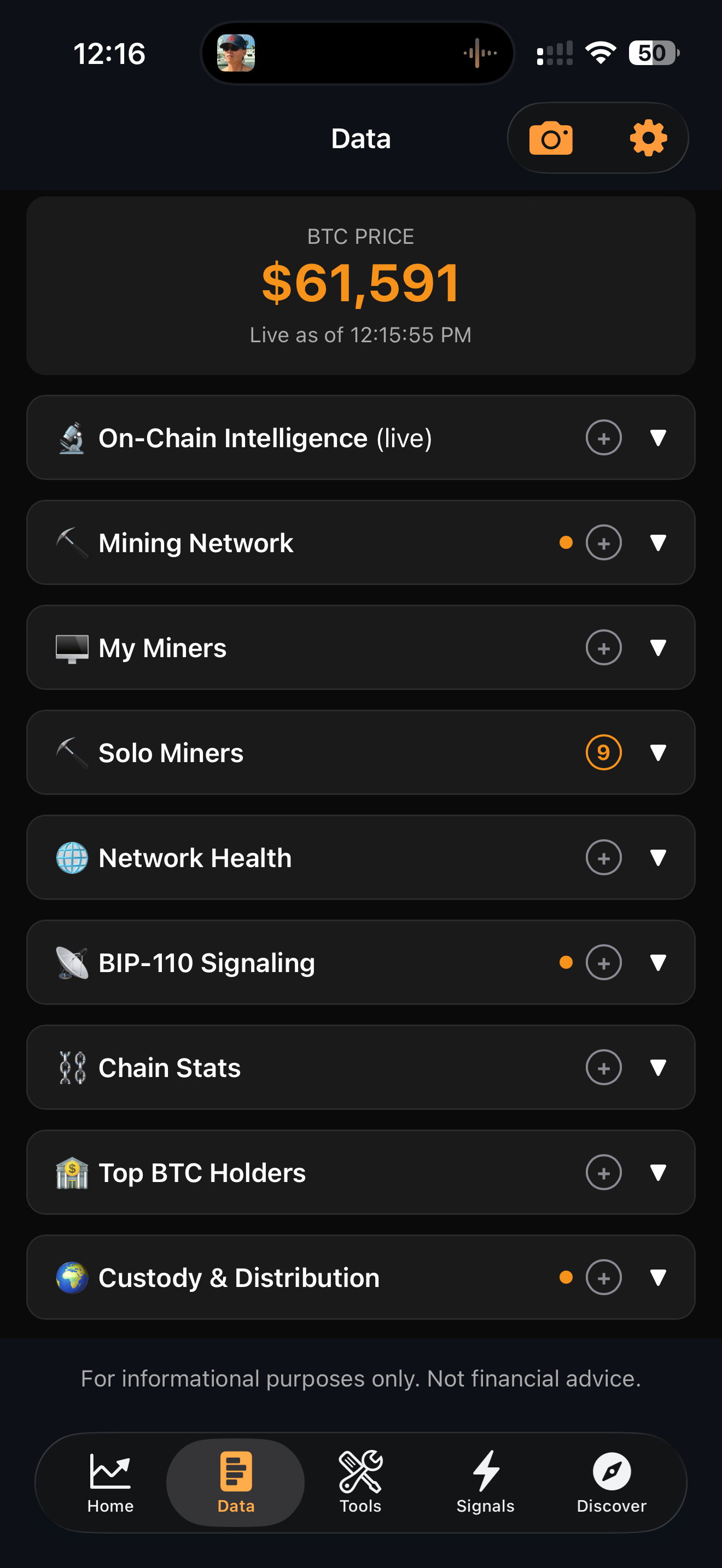Screen dimensions: 722x1568
Task: Expand the Top BTC Holders arrow
Action: [657, 1172]
